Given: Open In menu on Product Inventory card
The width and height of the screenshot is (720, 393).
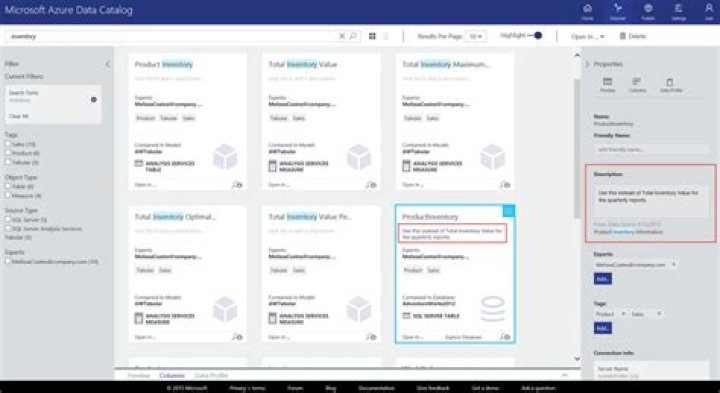Looking at the screenshot, I should click(x=145, y=185).
